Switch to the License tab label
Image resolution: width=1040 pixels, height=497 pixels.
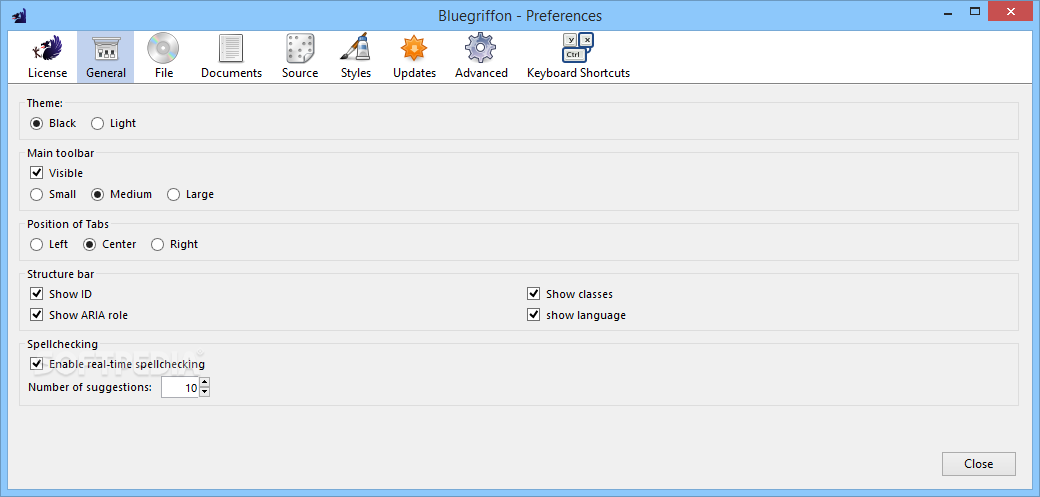point(47,73)
